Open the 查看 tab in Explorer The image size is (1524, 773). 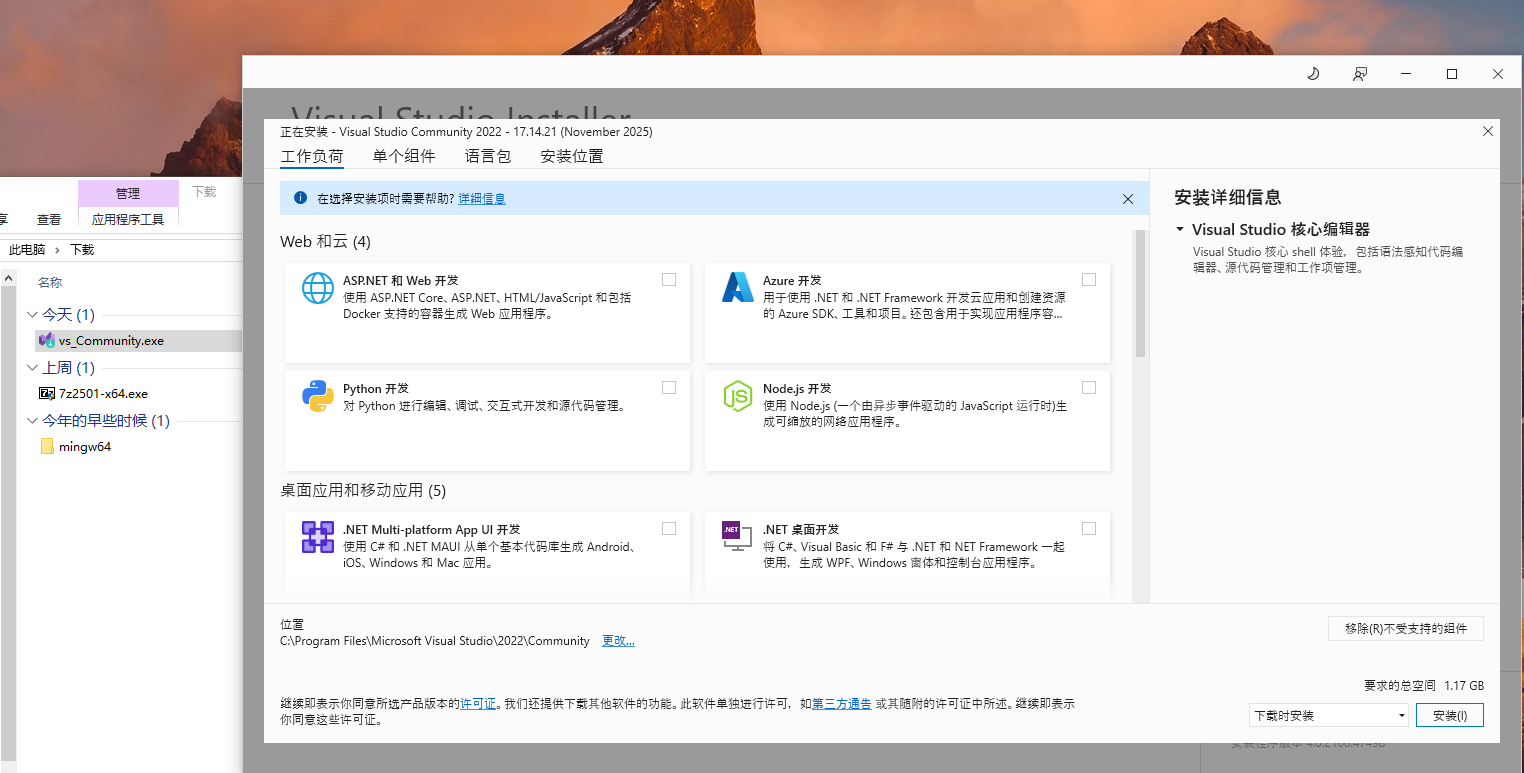click(x=49, y=219)
